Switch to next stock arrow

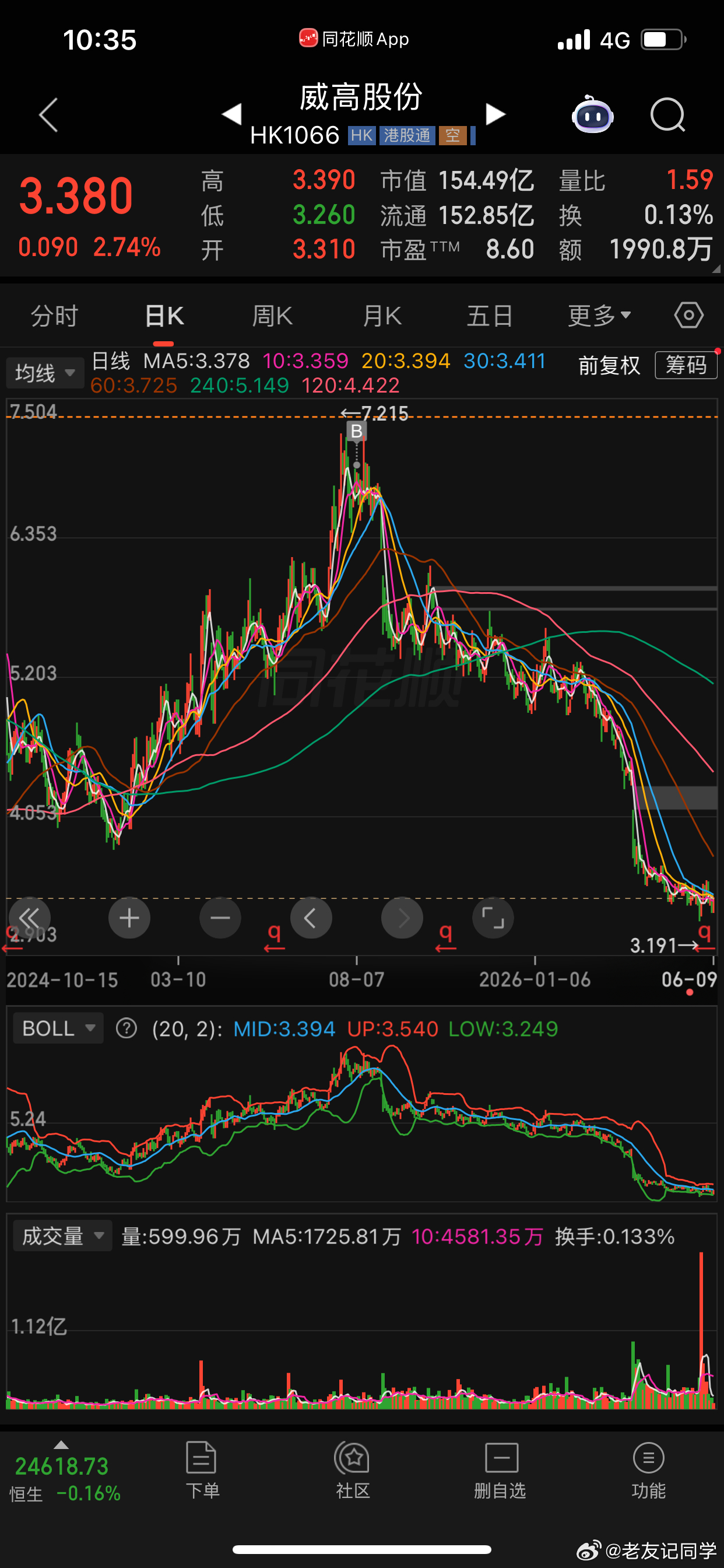click(x=495, y=114)
